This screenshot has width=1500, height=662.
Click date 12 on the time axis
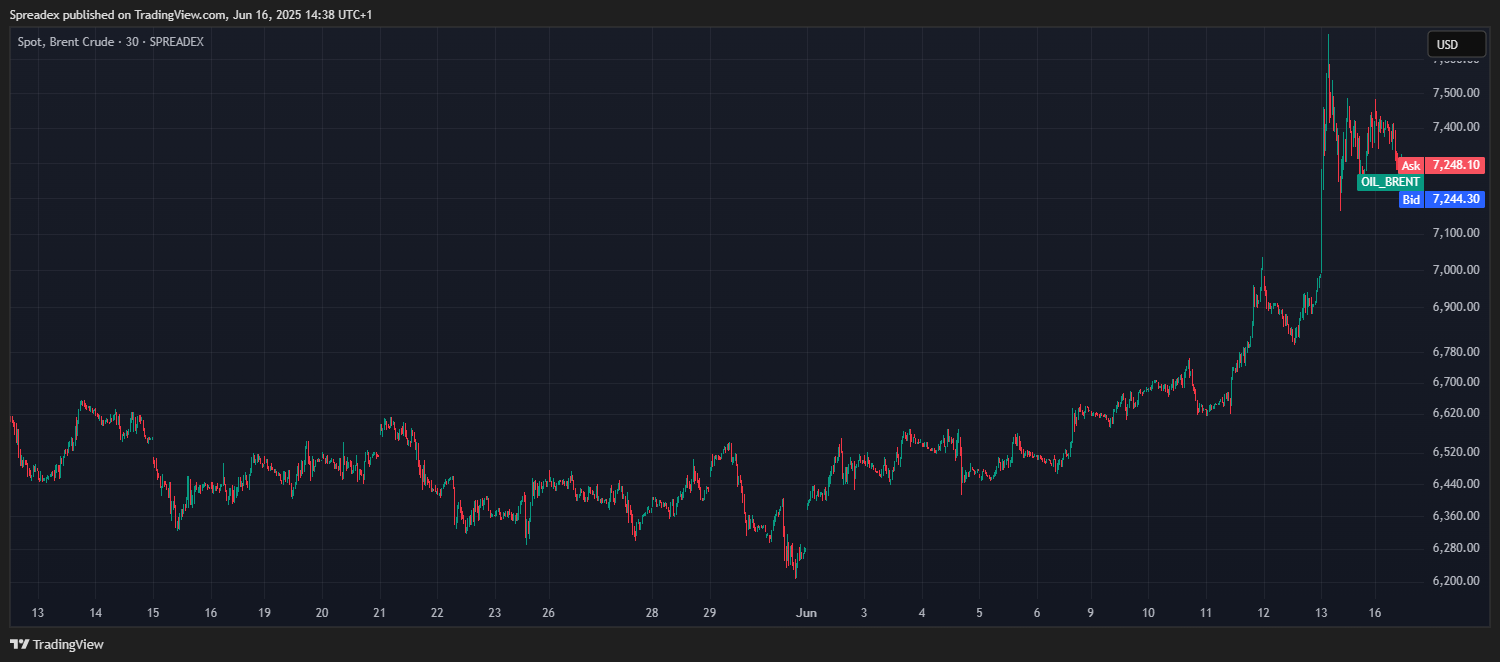[1264, 613]
